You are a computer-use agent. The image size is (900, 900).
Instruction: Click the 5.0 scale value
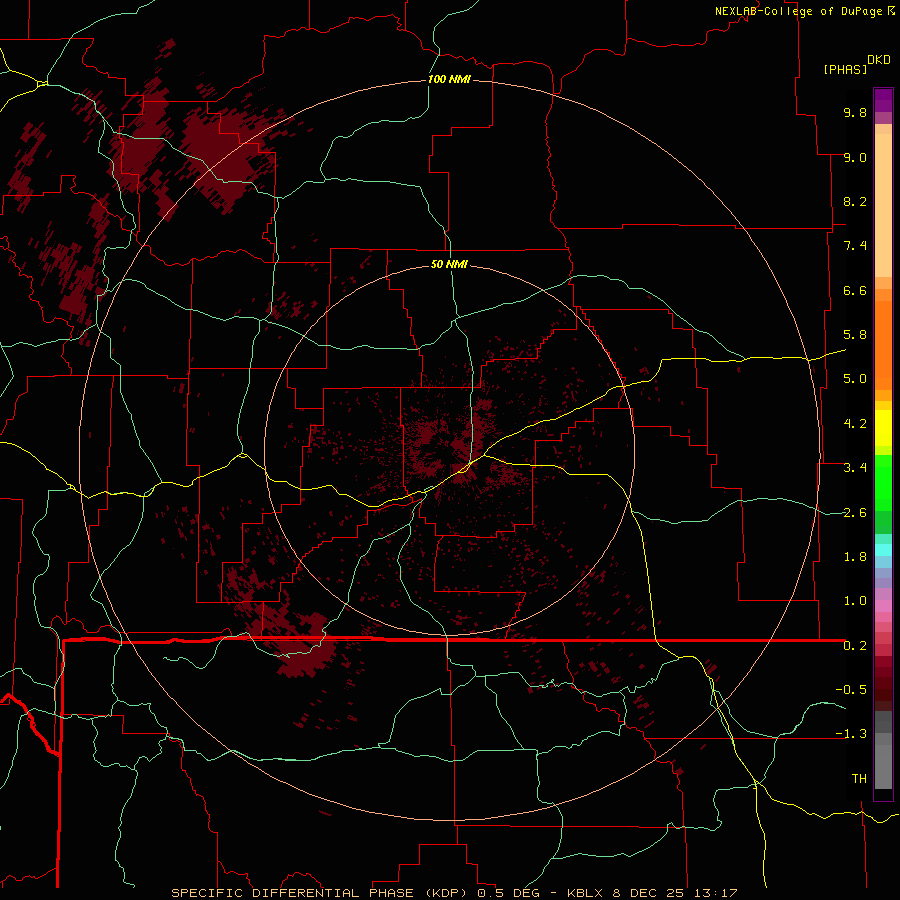855,379
